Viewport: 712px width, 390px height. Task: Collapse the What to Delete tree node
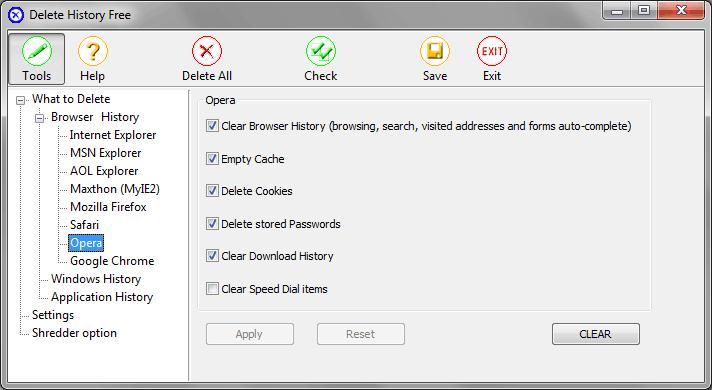point(20,100)
